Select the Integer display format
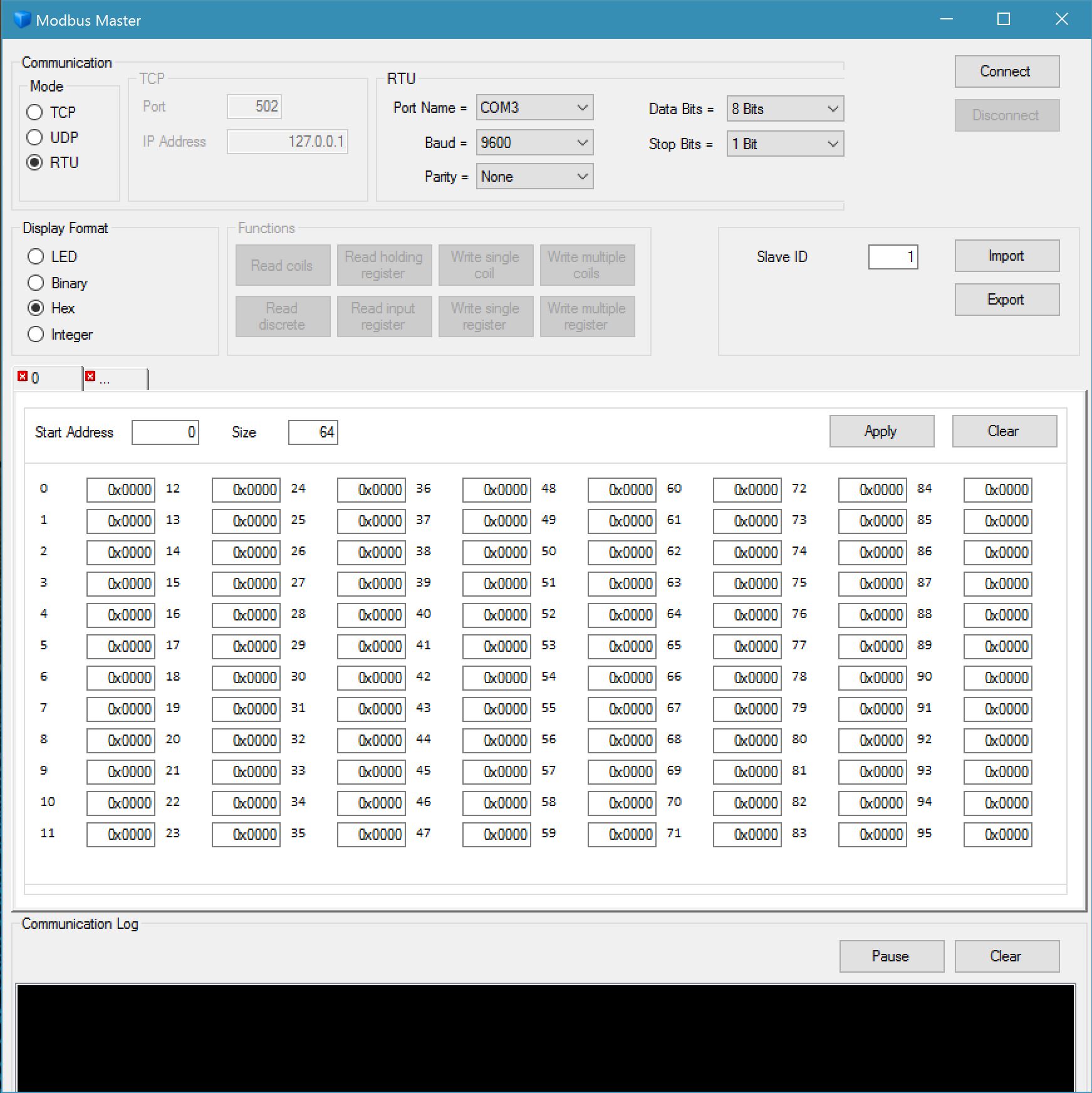The image size is (1092, 1093). click(36, 334)
